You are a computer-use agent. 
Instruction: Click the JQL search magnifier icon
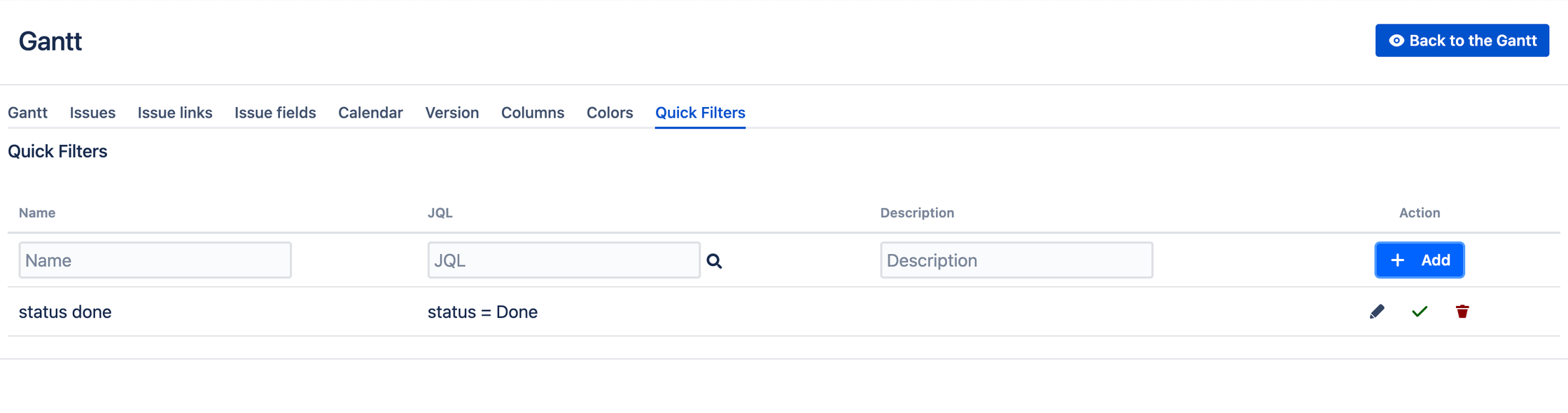coord(714,261)
